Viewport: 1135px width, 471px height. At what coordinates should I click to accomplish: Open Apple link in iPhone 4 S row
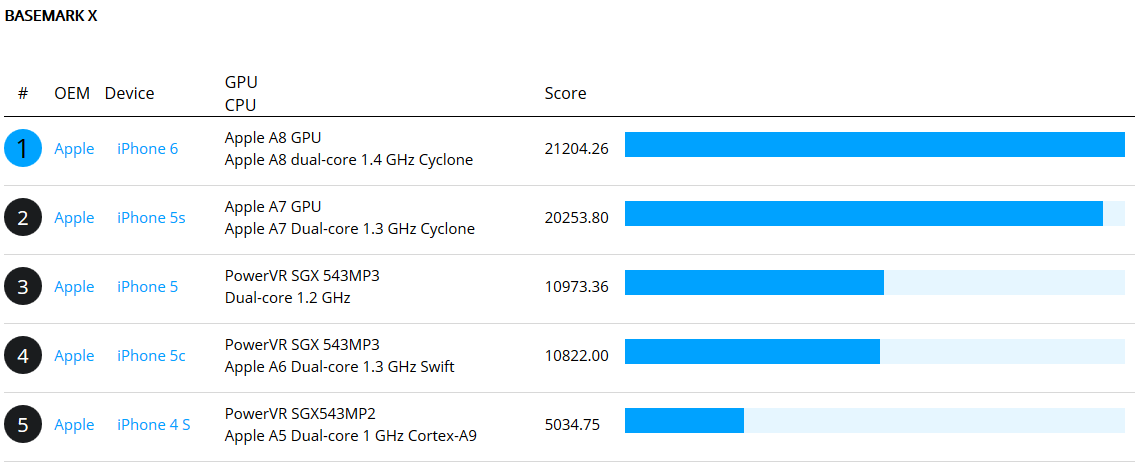(x=74, y=425)
